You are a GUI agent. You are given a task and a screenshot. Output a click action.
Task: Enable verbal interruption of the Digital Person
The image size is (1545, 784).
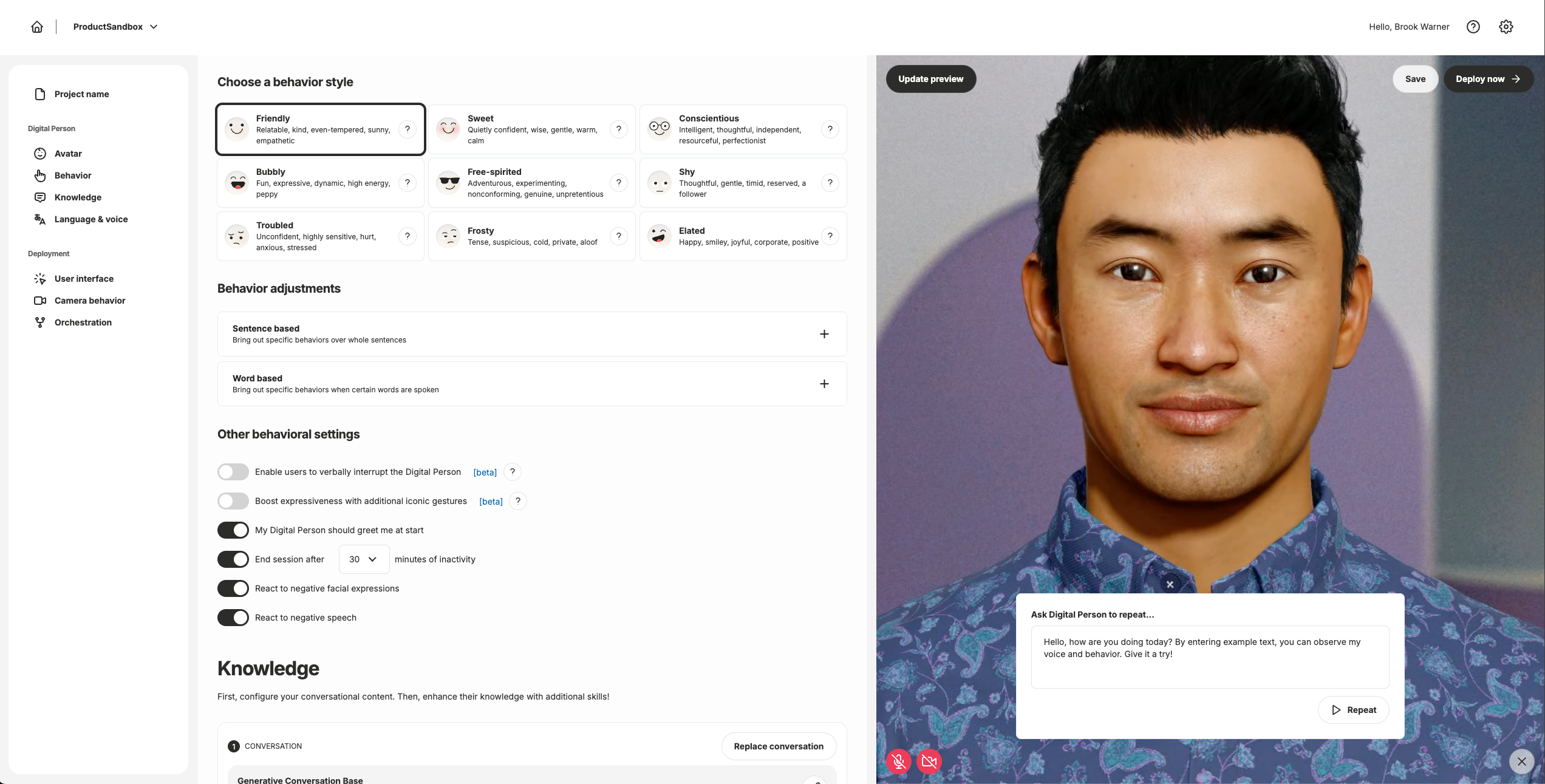pos(233,472)
